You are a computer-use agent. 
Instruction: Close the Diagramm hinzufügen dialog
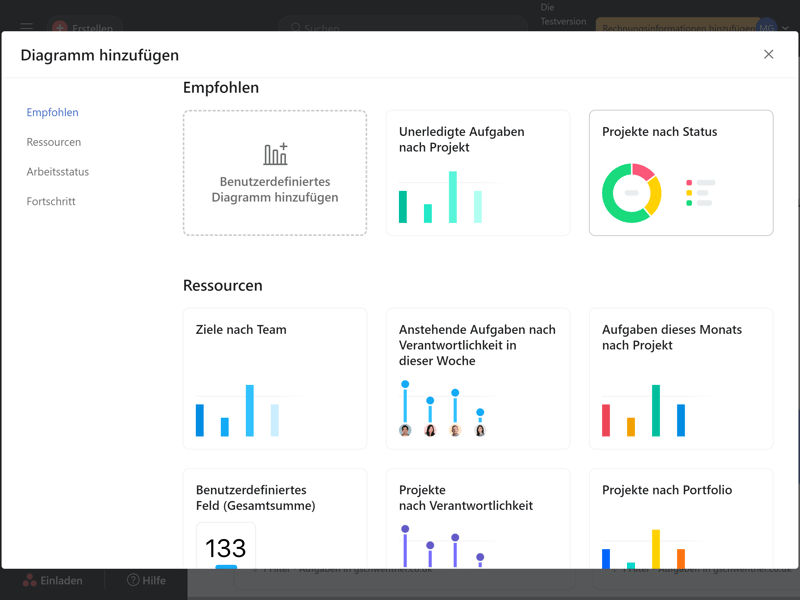coord(768,54)
